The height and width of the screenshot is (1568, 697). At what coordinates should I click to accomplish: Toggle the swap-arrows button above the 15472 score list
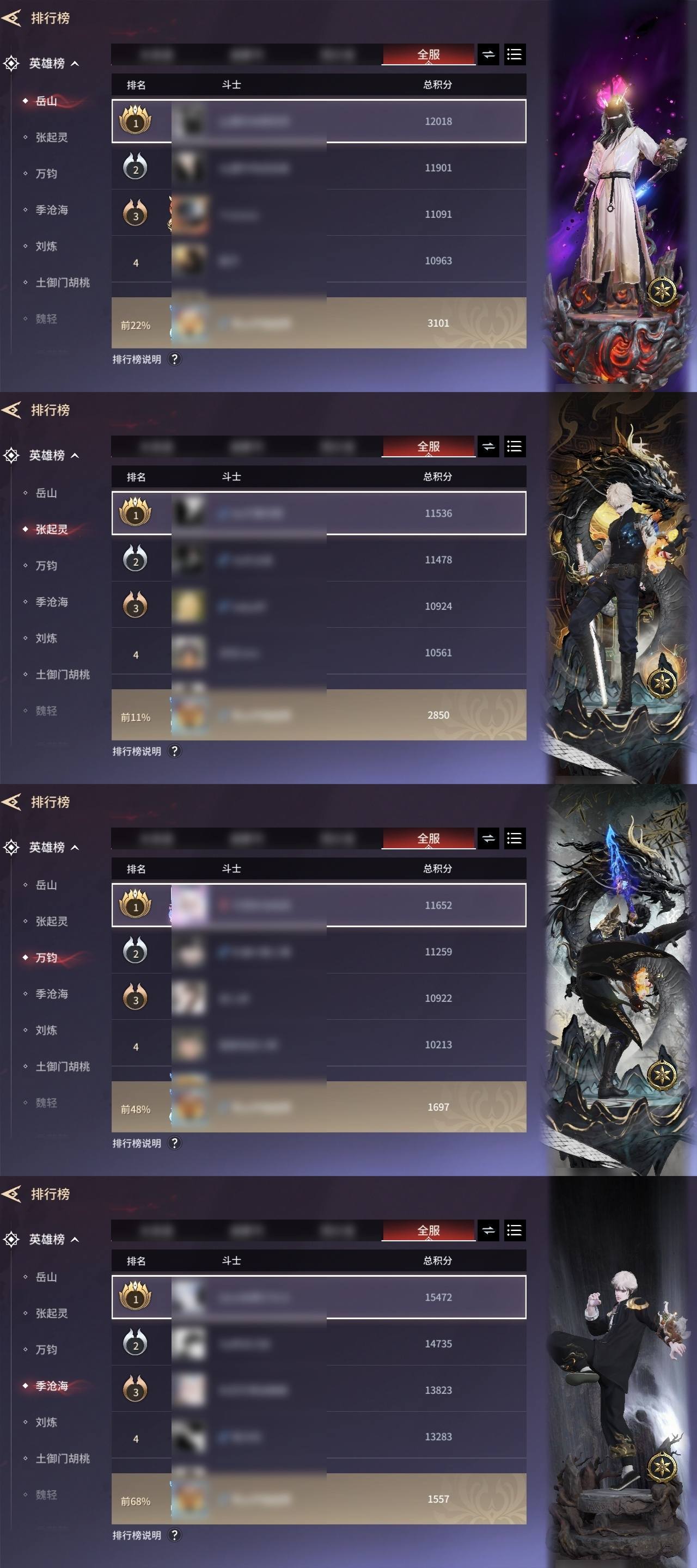[488, 1231]
